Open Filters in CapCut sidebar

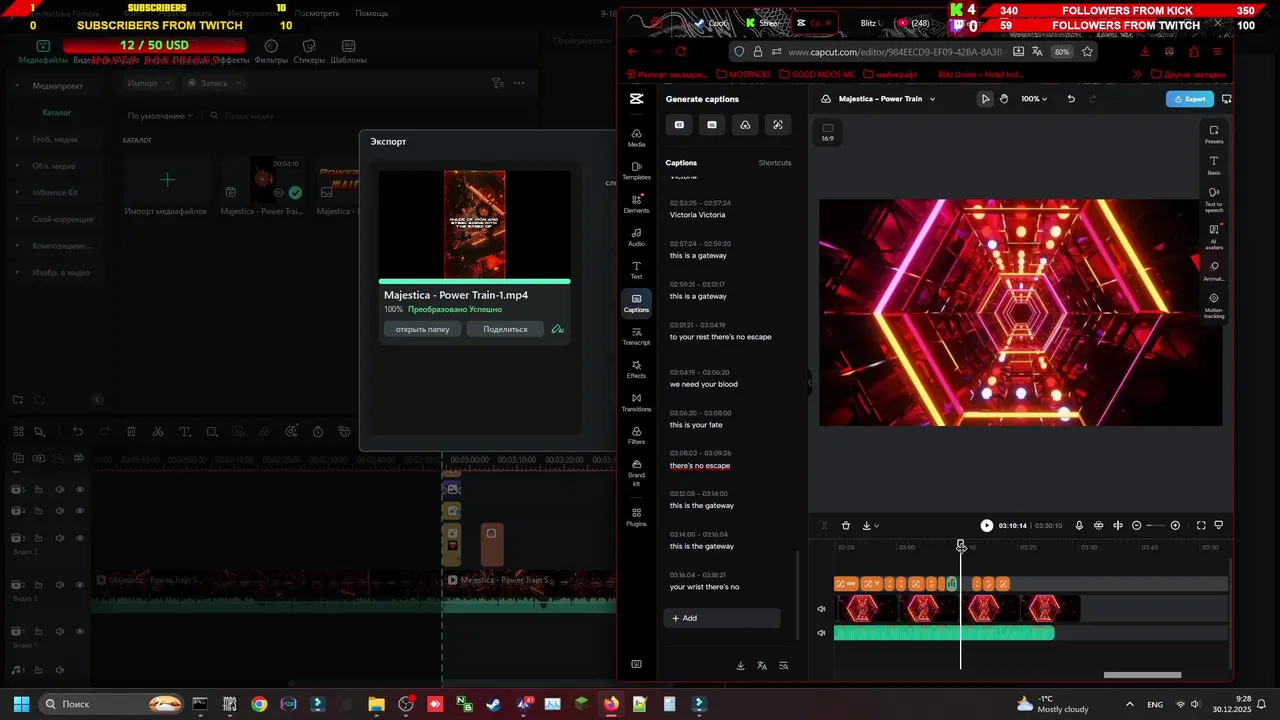coord(636,435)
